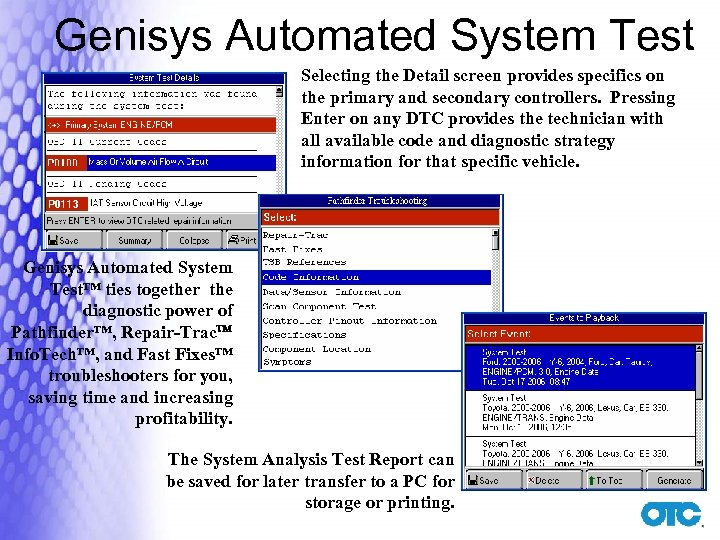Click the Generate button
Image resolution: width=720 pixels, height=540 pixels.
(675, 480)
